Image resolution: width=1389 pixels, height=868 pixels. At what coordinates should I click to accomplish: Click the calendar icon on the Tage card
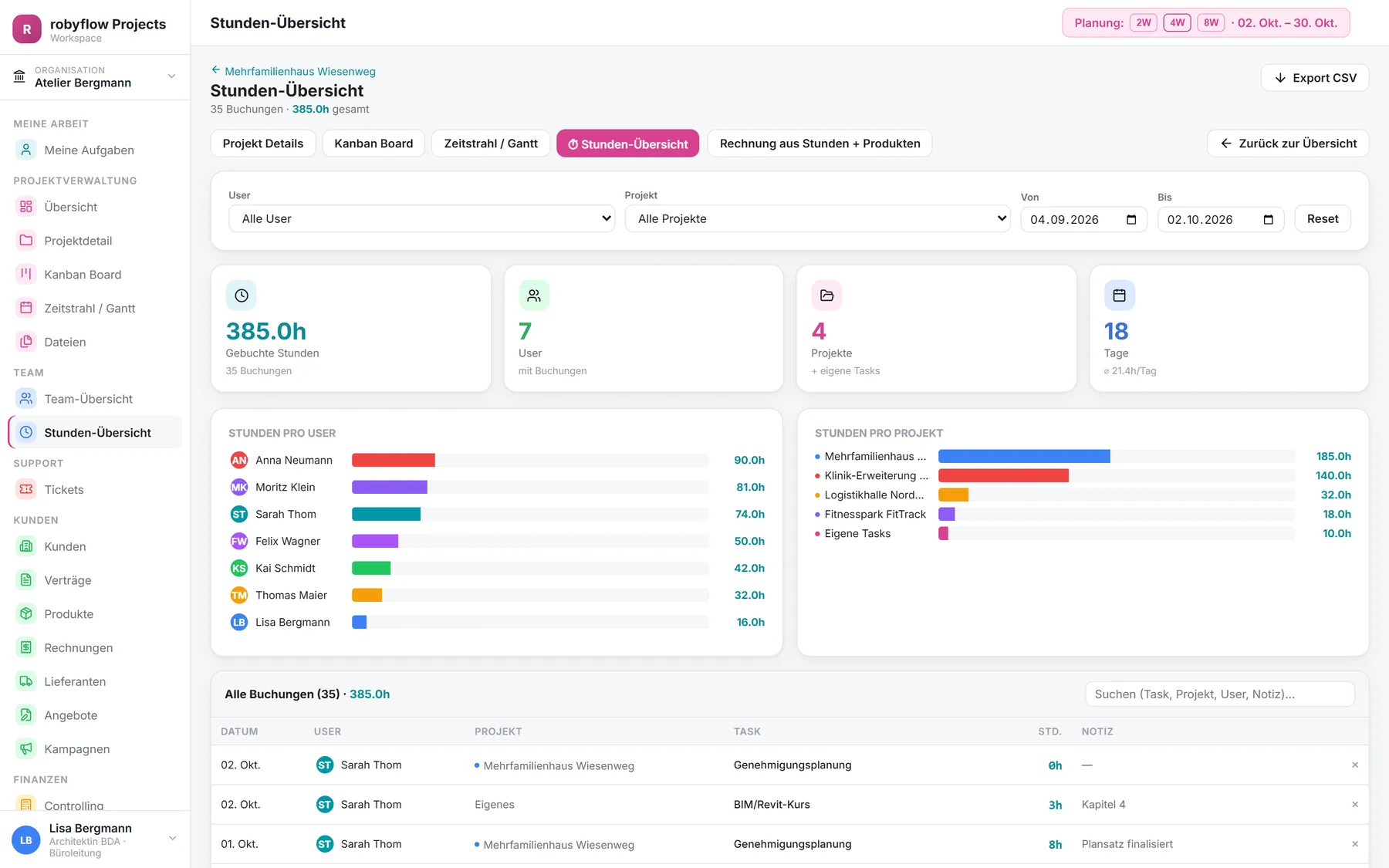pos(1120,296)
